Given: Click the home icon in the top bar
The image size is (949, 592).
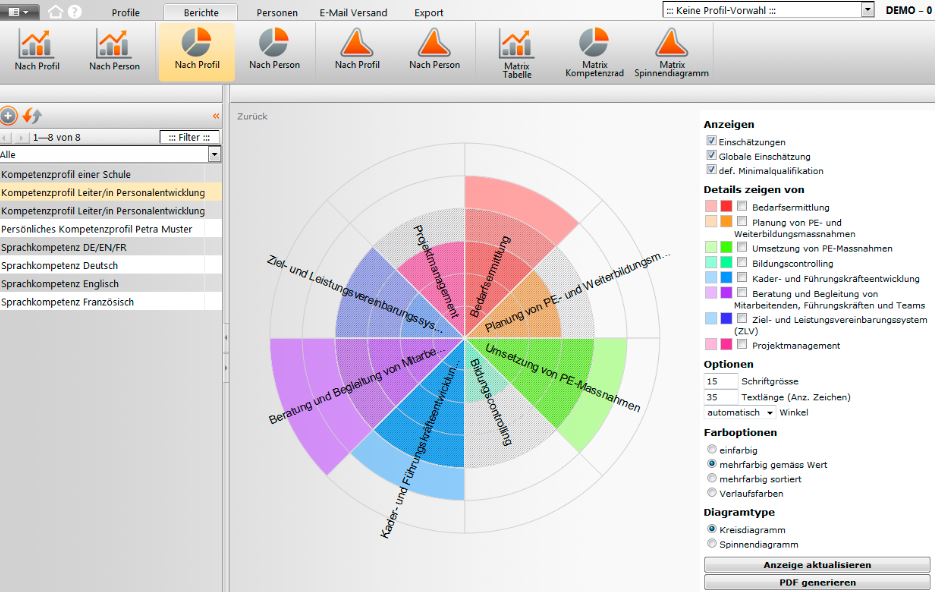Looking at the screenshot, I should pyautogui.click(x=56, y=12).
